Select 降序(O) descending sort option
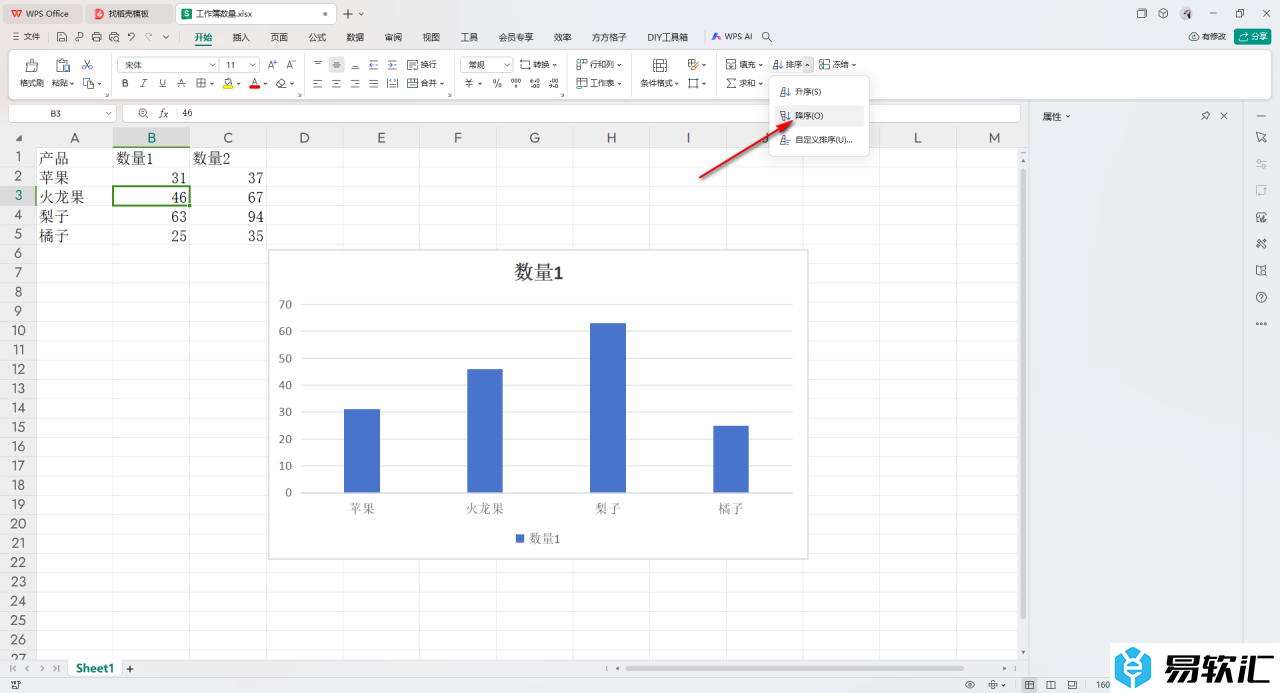The width and height of the screenshot is (1280, 693). 817,116
